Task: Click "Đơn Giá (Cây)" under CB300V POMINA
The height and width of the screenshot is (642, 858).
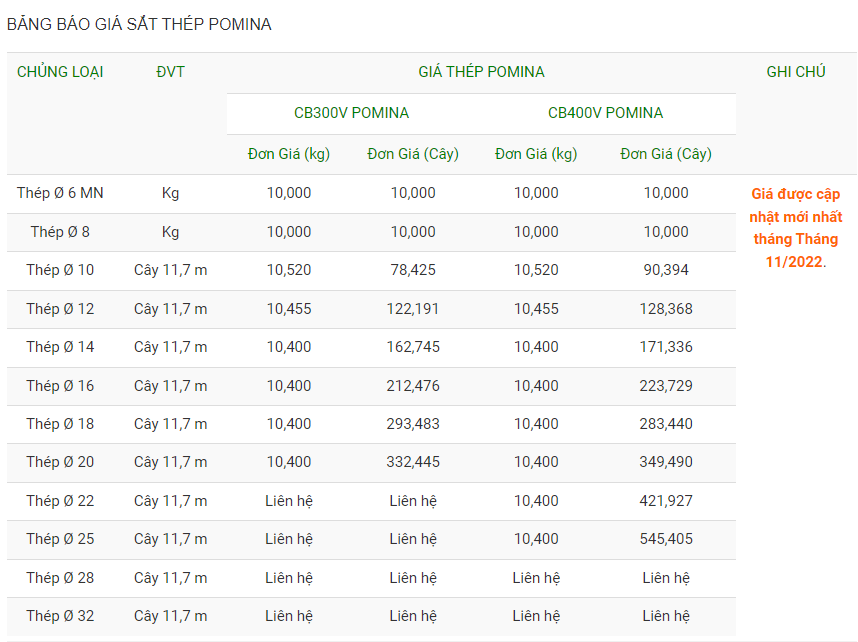Action: [x=413, y=154]
